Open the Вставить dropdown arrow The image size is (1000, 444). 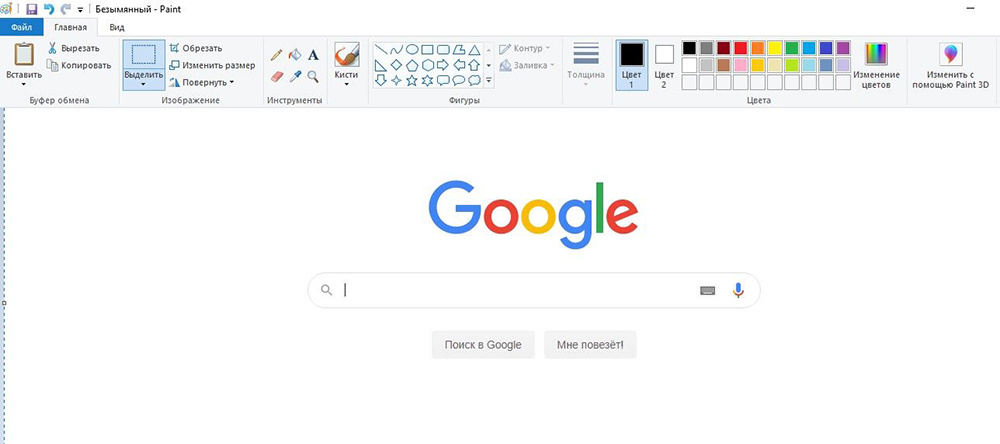pyautogui.click(x=24, y=84)
